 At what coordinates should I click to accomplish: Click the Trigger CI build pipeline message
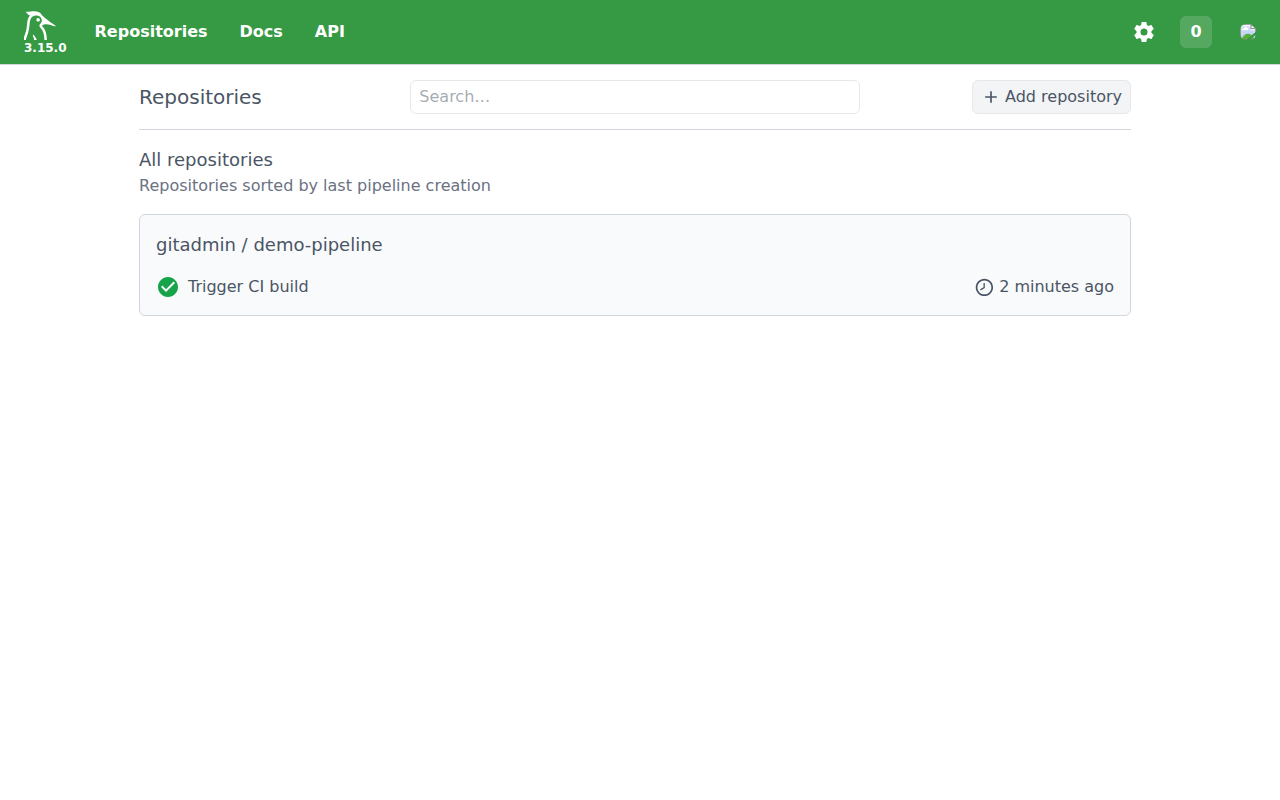(248, 287)
